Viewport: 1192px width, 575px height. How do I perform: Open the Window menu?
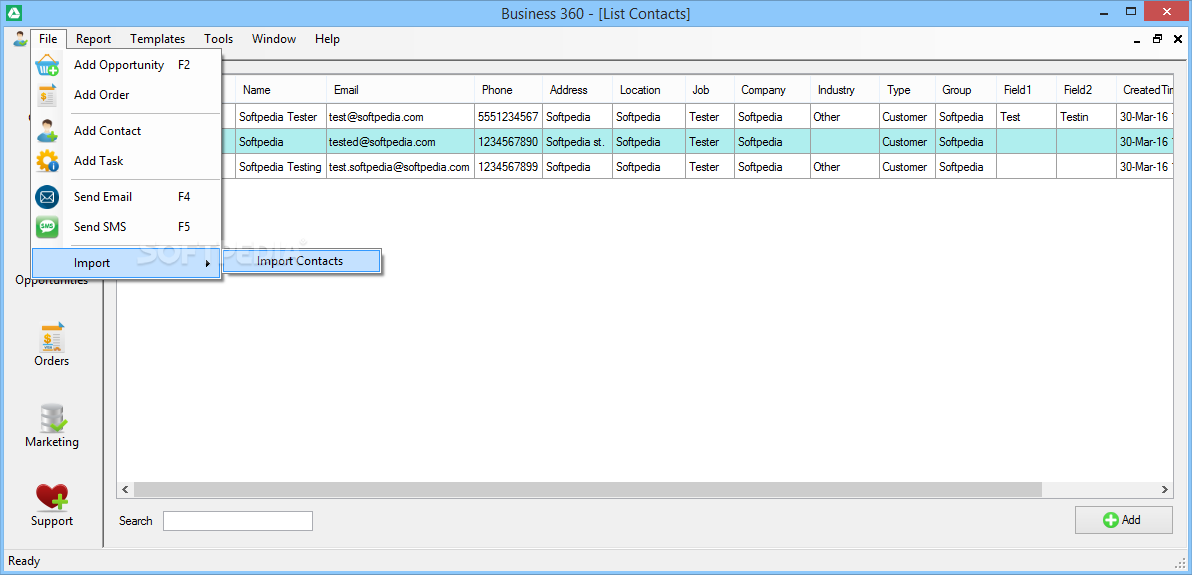click(x=274, y=39)
